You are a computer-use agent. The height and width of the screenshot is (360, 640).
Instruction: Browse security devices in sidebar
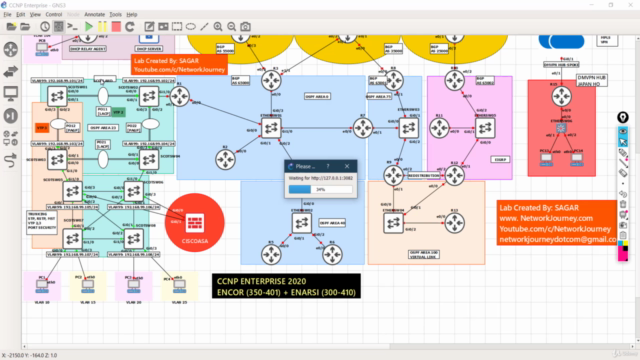[x=11, y=116]
